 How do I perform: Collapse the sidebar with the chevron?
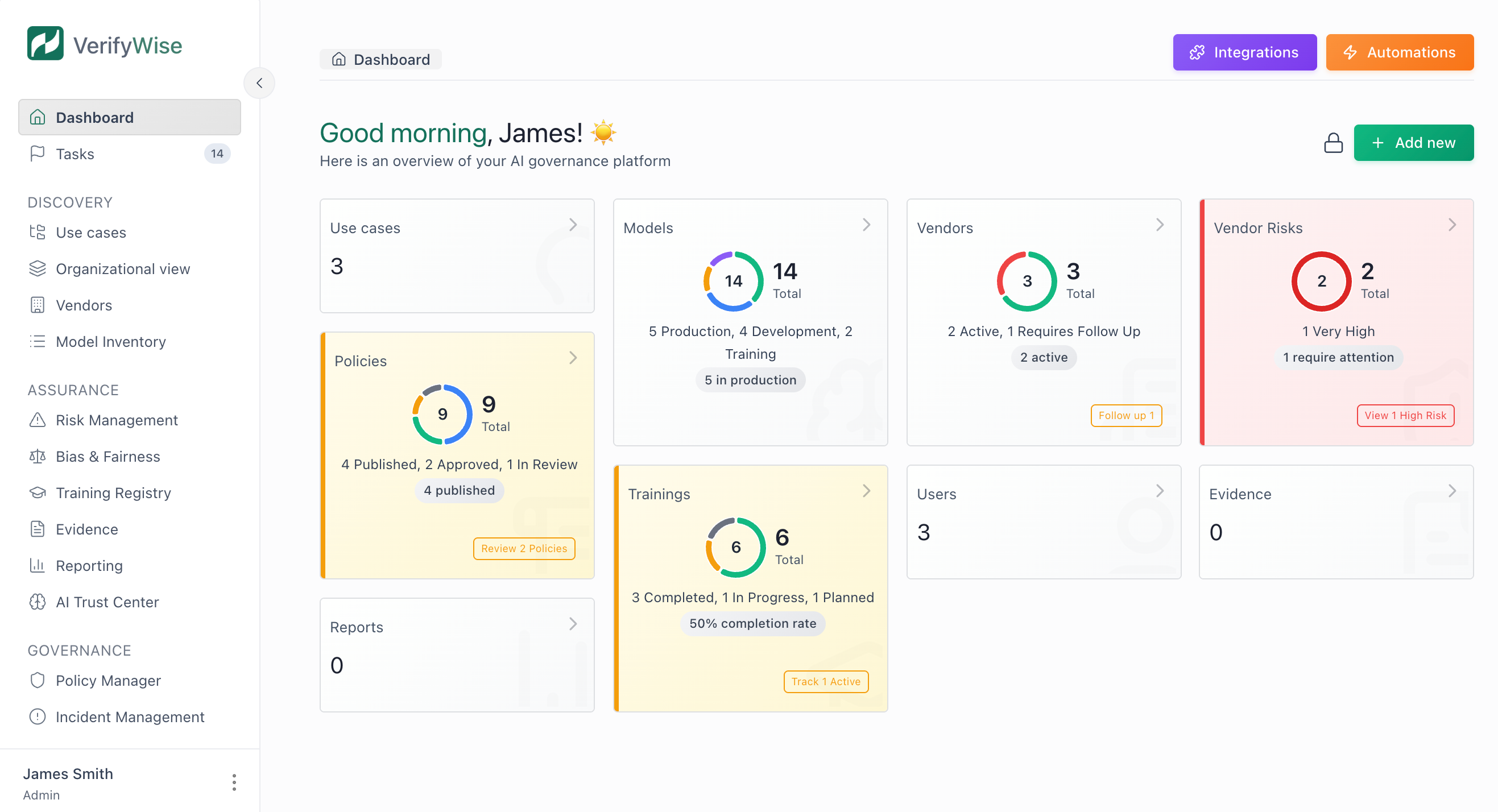coord(259,83)
